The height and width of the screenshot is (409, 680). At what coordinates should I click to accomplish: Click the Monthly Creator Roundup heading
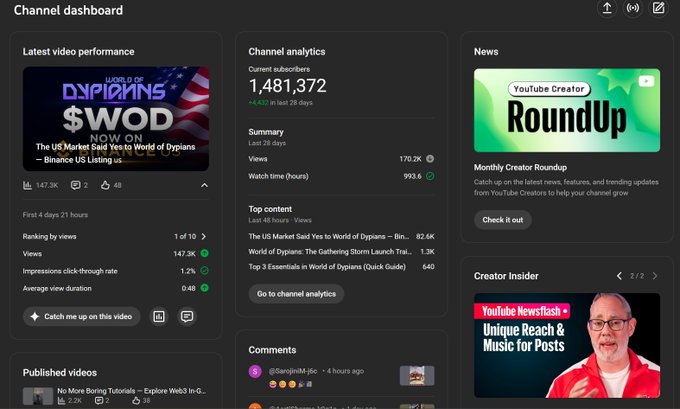520,167
